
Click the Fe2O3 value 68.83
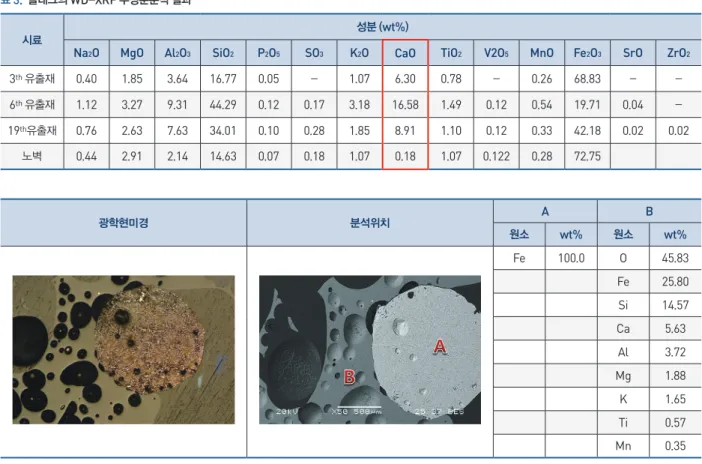click(587, 79)
